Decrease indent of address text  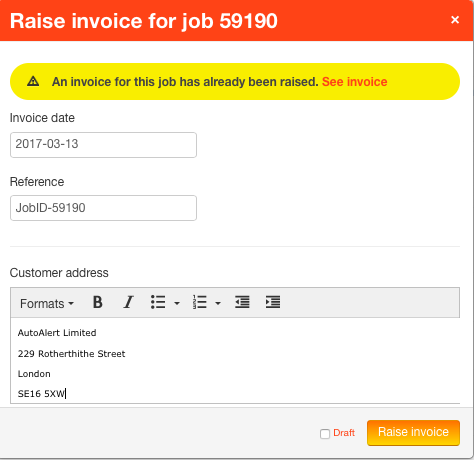pyautogui.click(x=242, y=303)
